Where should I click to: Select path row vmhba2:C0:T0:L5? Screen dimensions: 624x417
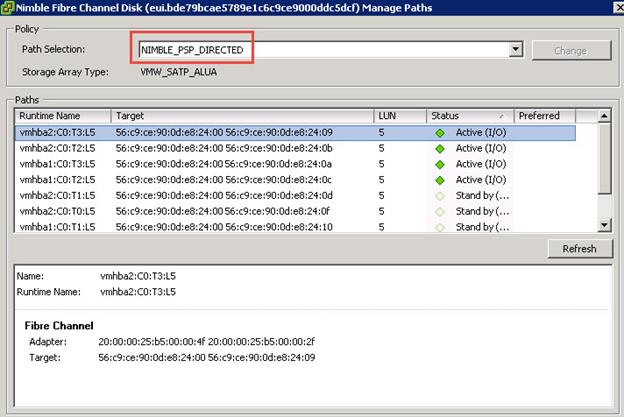click(x=295, y=211)
